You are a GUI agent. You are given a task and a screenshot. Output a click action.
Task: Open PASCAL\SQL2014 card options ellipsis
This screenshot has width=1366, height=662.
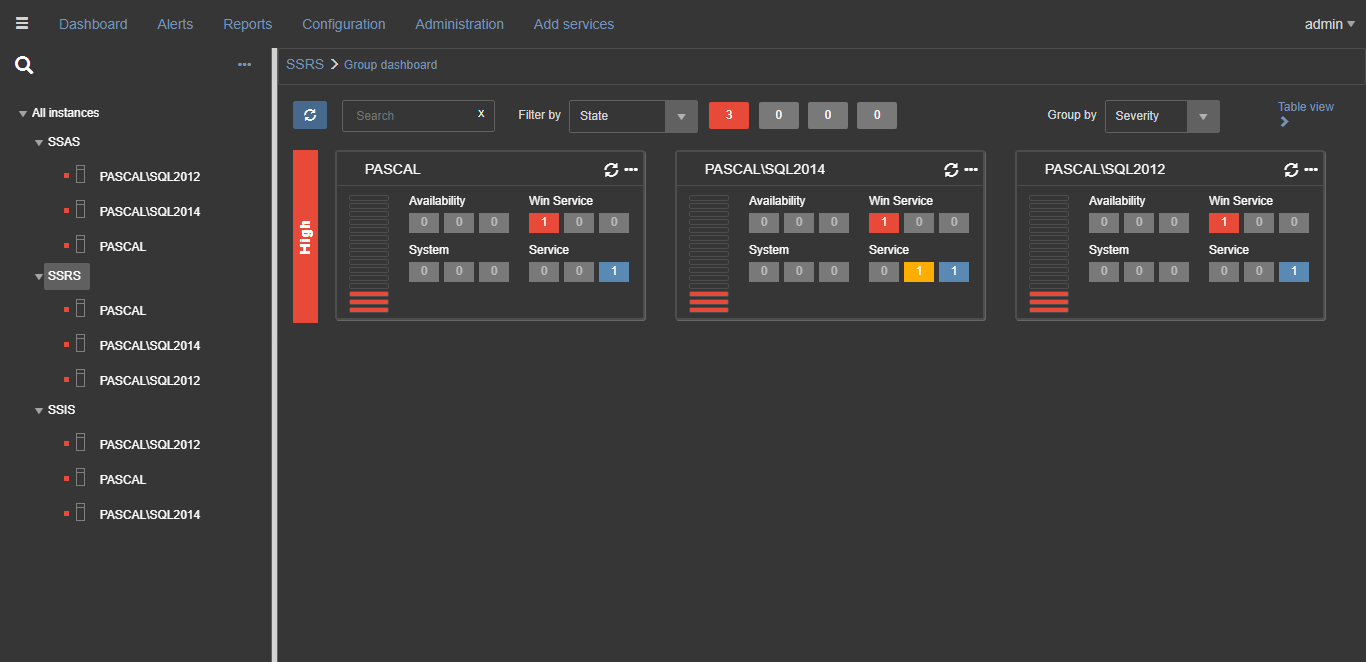pyautogui.click(x=971, y=170)
